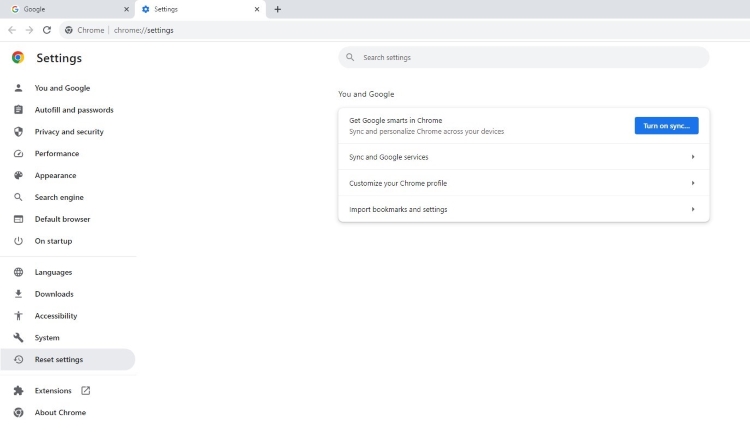This screenshot has width=750, height=436.
Task: Open a new tab with the plus button
Action: (x=277, y=9)
